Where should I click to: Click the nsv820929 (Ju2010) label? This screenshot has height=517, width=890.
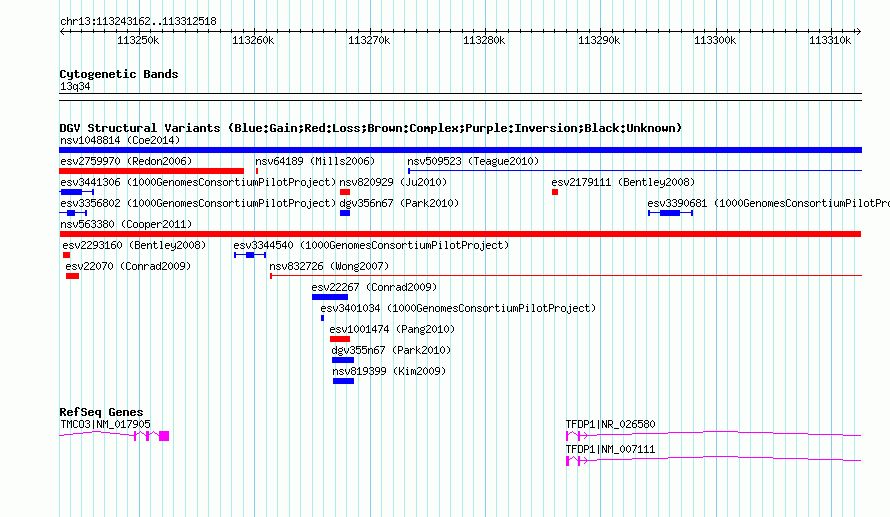[x=393, y=182]
